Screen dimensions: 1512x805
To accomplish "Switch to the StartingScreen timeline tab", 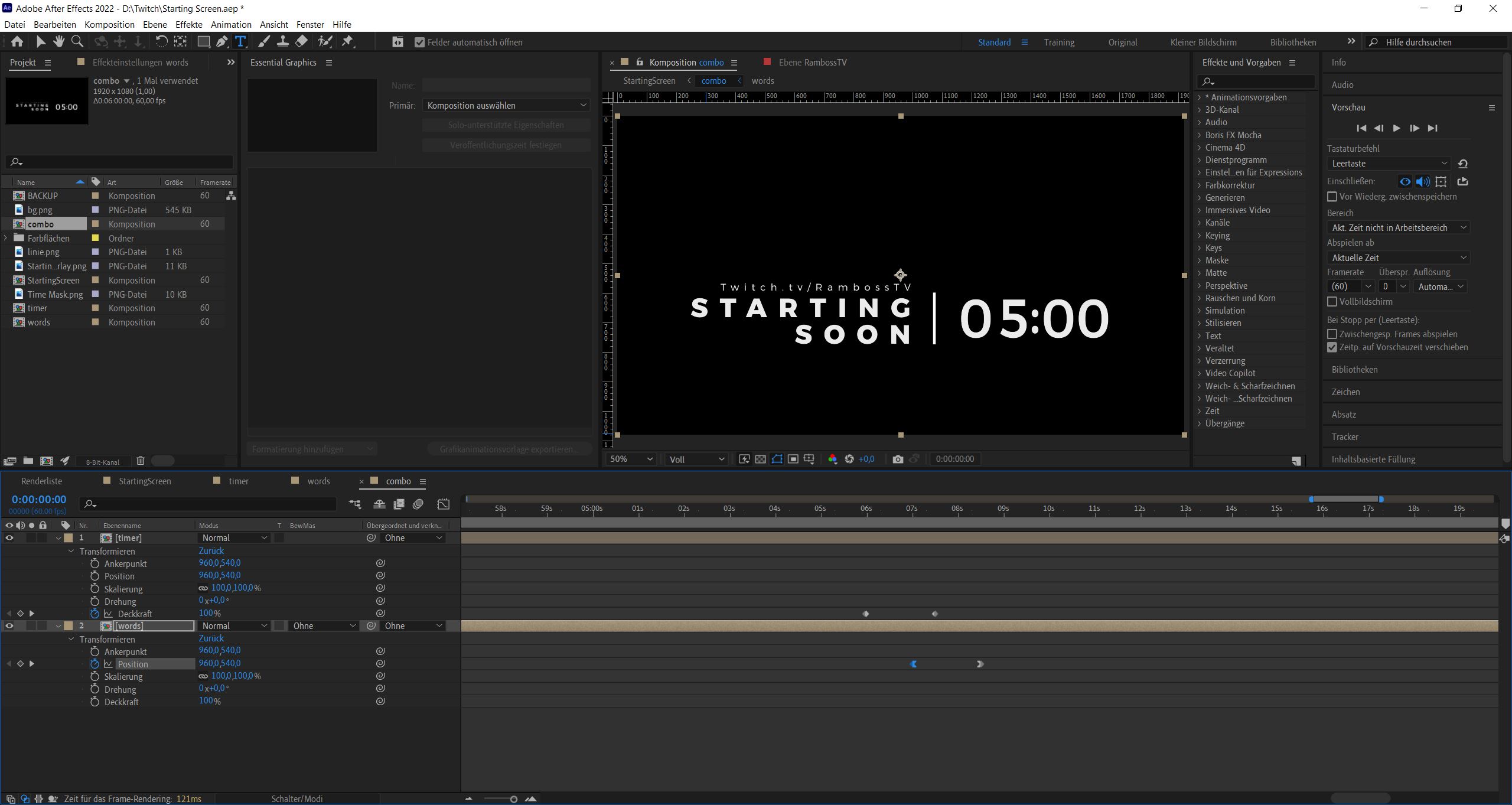I will pos(145,481).
